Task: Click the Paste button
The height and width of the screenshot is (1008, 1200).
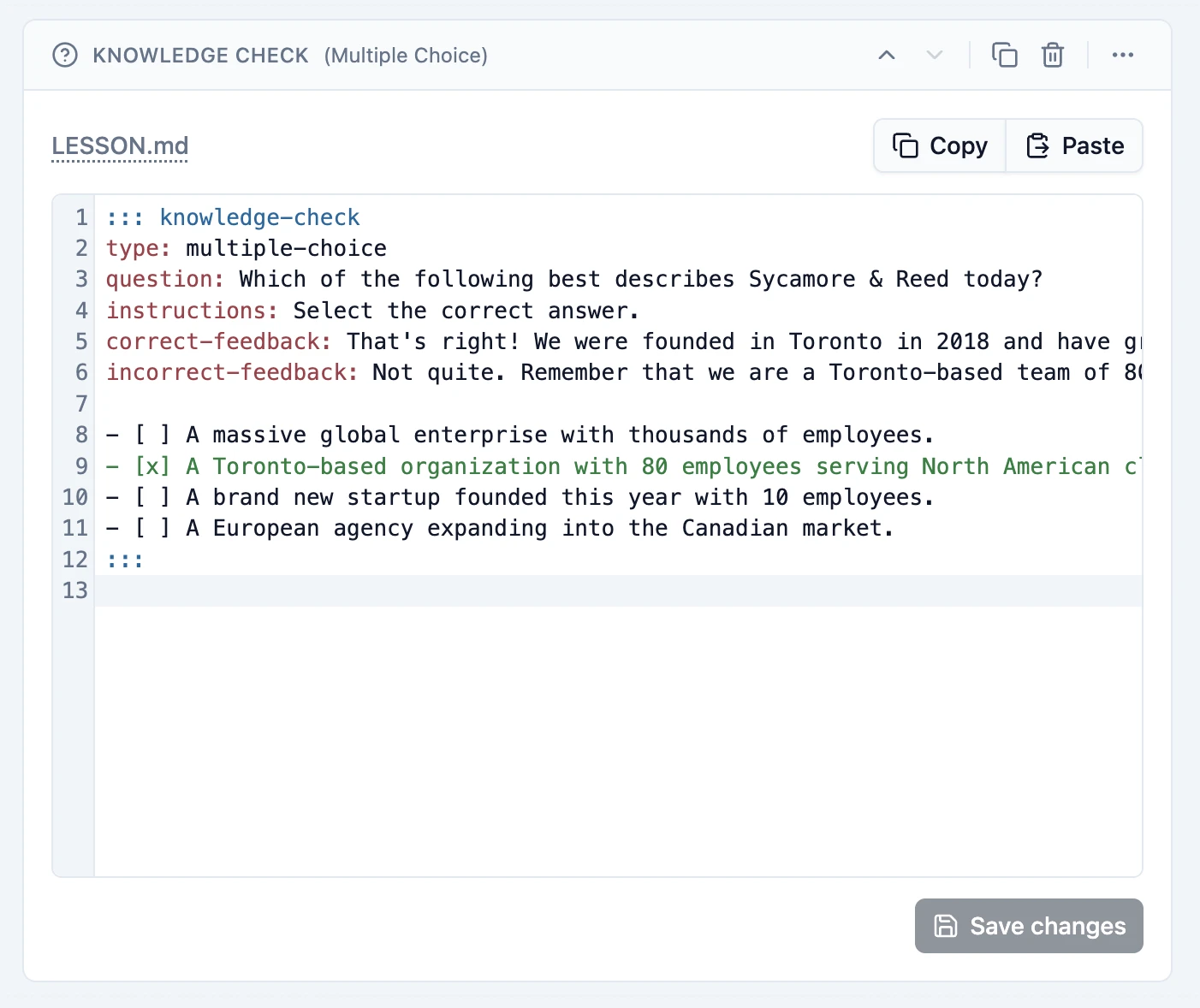Action: coord(1075,146)
